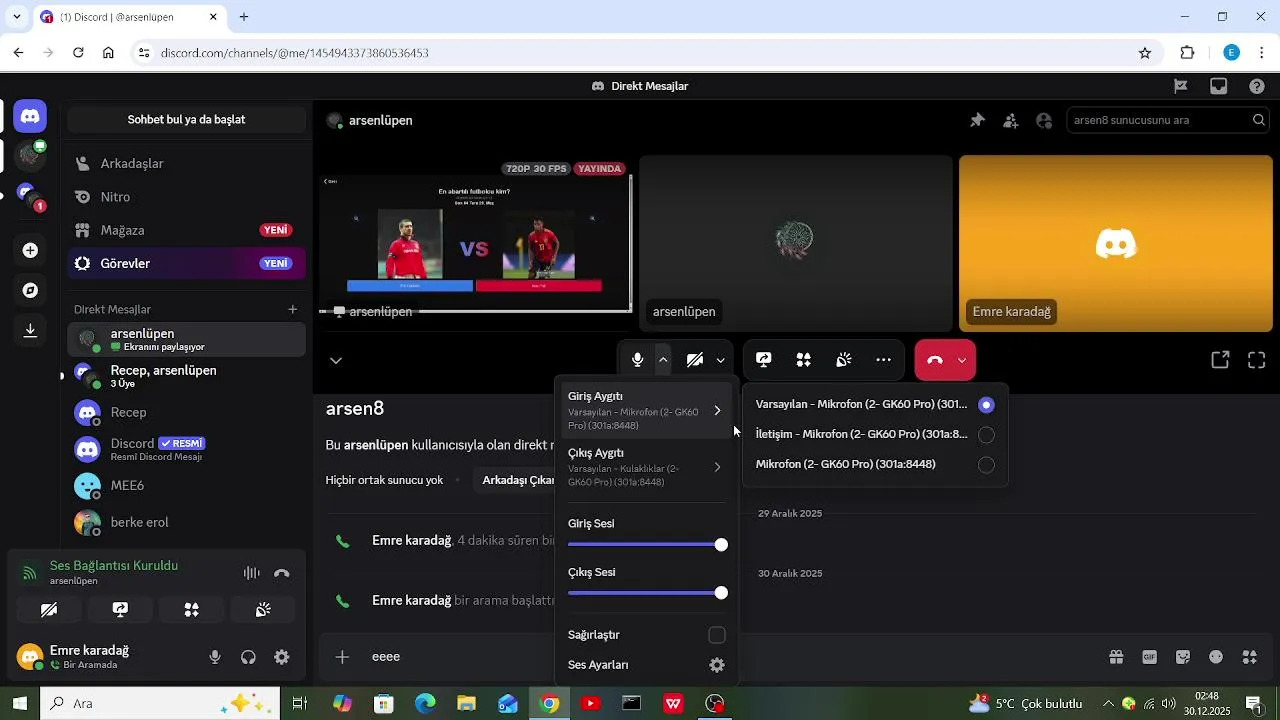1280x720 pixels.
Task: Open Discord home from server bar
Action: point(30,117)
